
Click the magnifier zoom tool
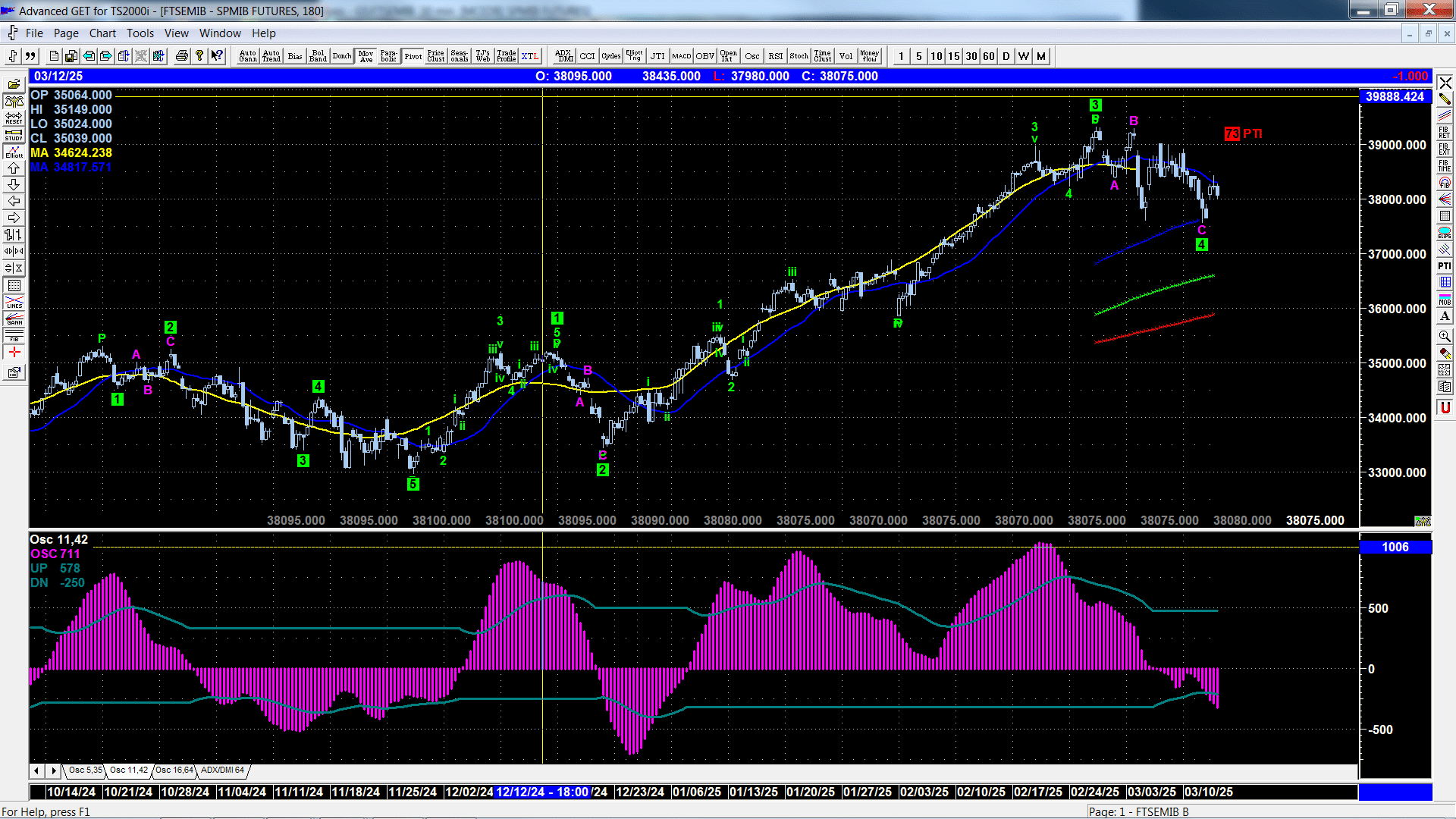1445,336
